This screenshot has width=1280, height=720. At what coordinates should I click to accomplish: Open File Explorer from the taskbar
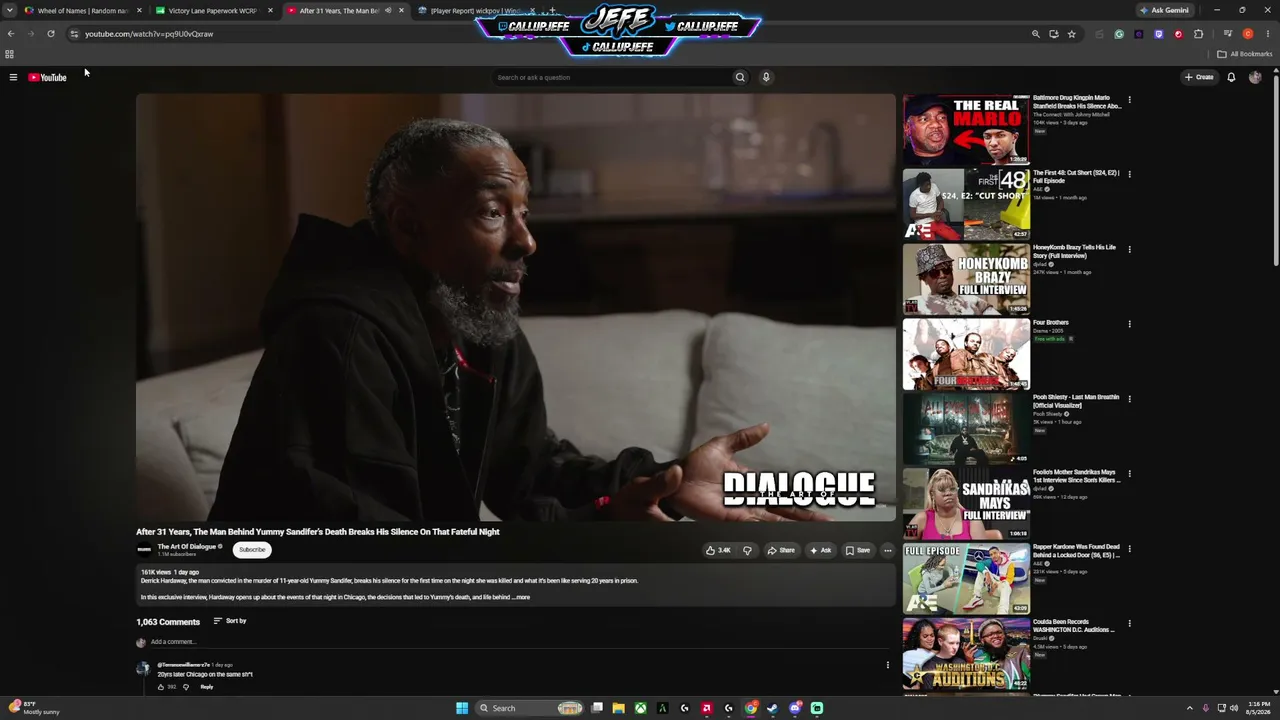[x=618, y=708]
